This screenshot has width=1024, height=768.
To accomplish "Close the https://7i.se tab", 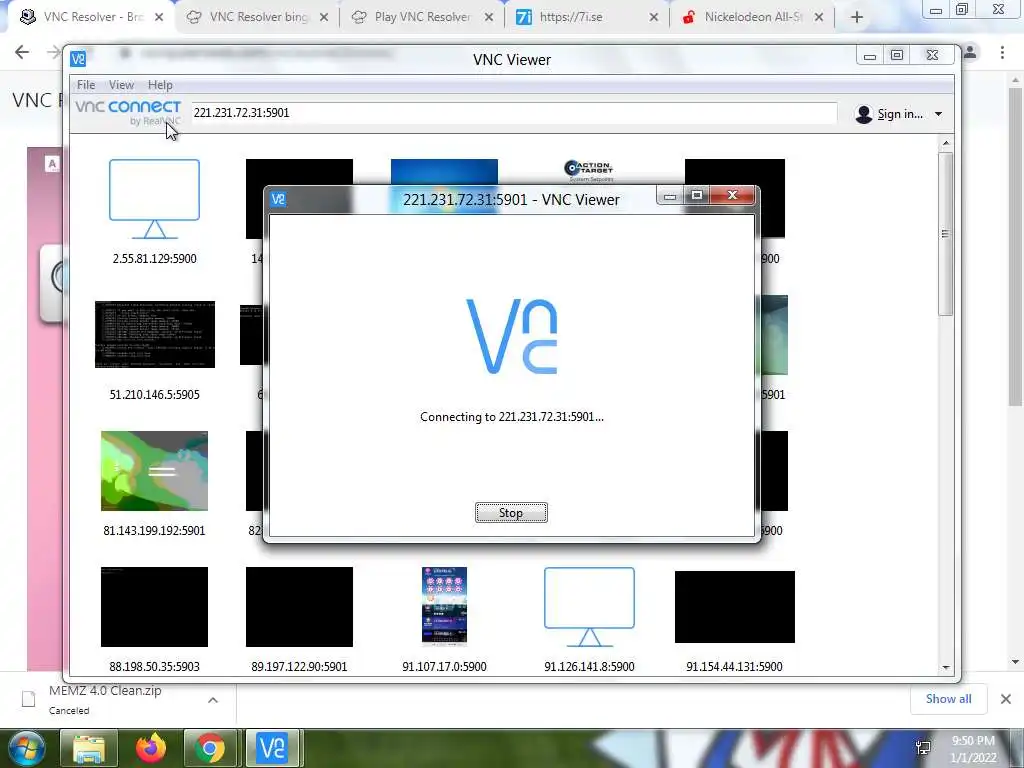I will (x=654, y=18).
